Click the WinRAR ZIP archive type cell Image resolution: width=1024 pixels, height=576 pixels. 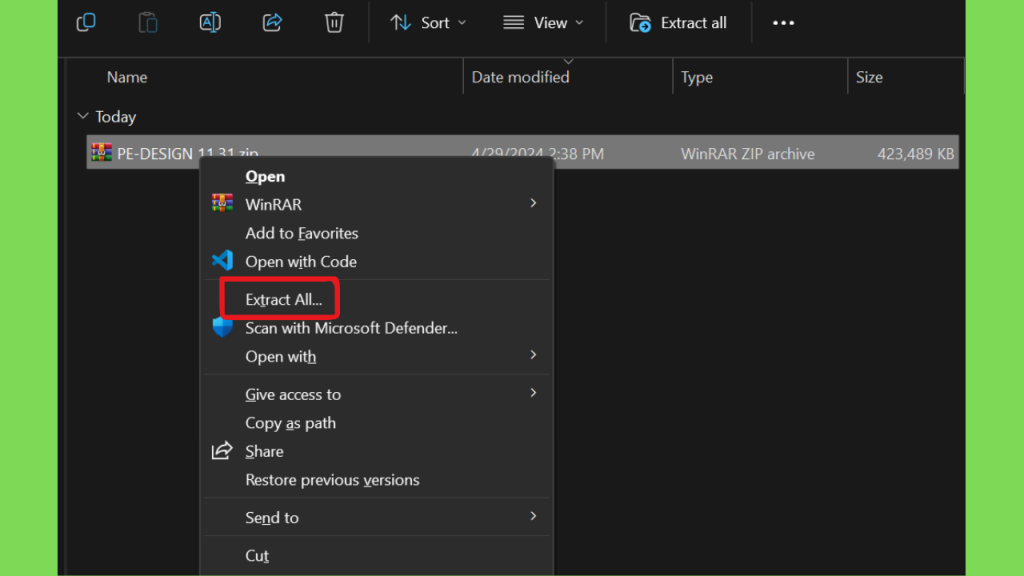(748, 153)
